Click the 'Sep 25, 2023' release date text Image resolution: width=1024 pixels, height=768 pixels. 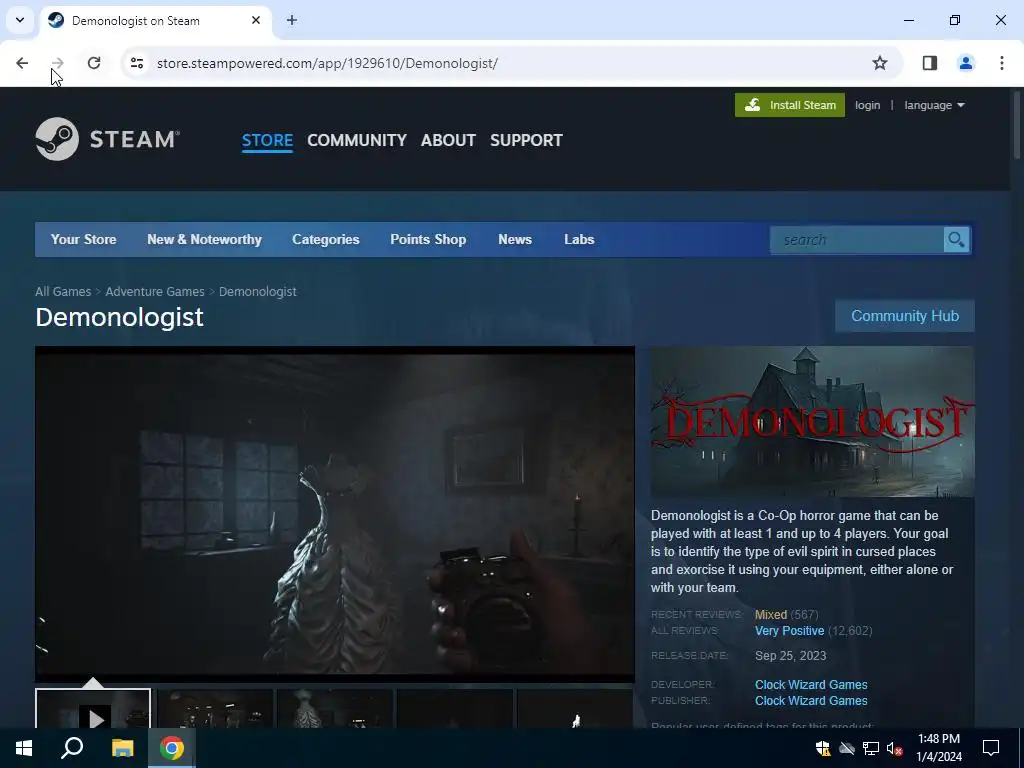[790, 656]
